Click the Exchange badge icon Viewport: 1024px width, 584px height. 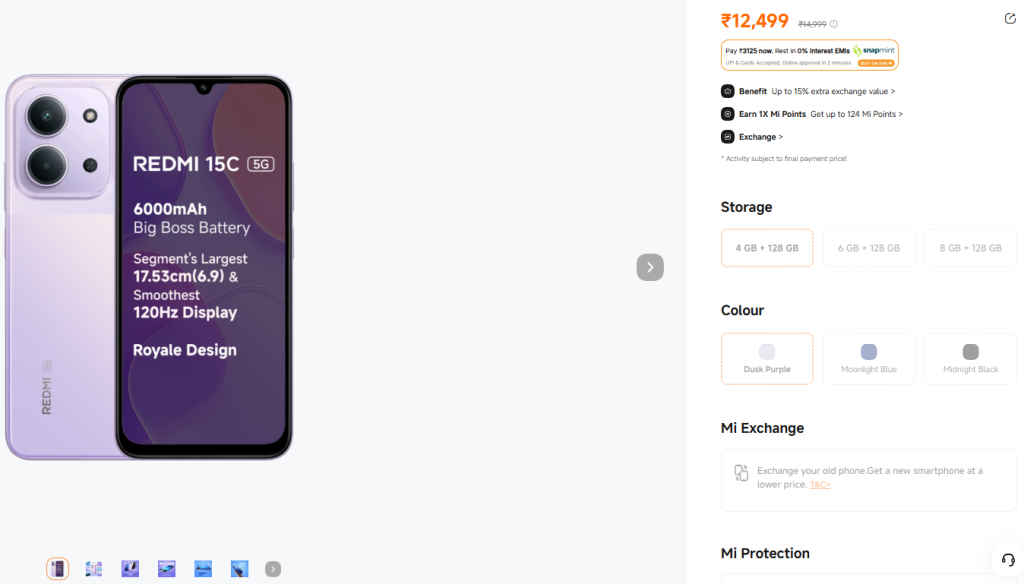[x=727, y=137]
